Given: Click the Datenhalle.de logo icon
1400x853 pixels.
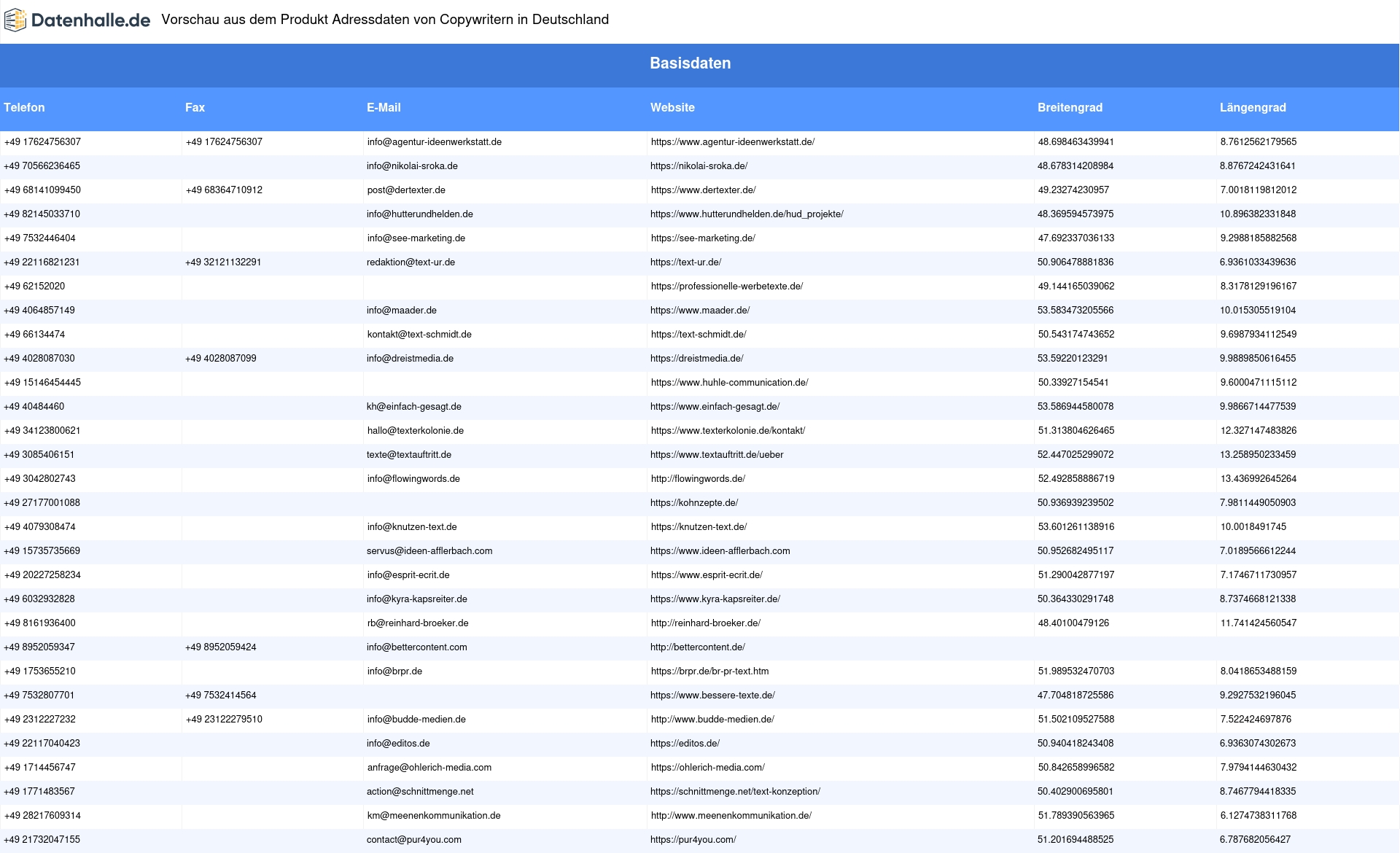Looking at the screenshot, I should click(x=15, y=20).
